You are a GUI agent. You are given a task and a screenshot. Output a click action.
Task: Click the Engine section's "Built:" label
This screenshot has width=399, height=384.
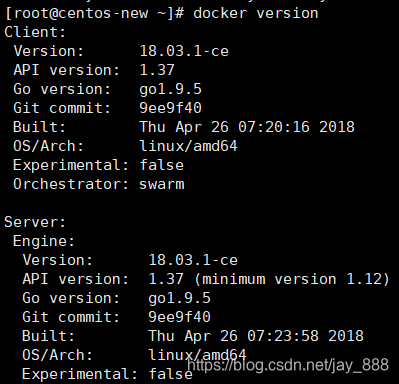[x=48, y=336]
